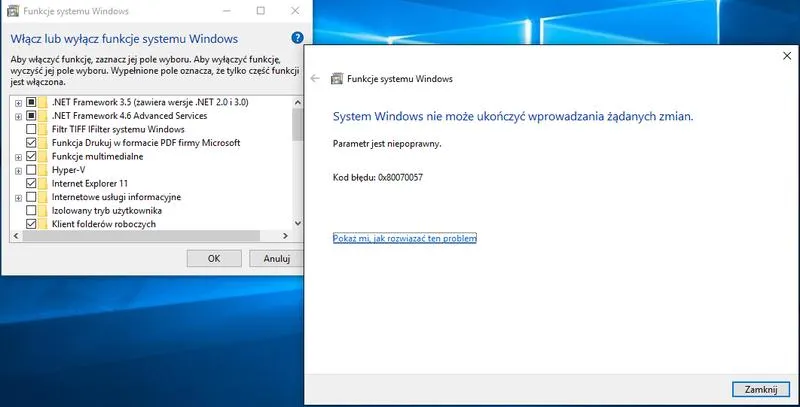
Task: Click folder icon beside Klient folderów roboczych
Action: point(43,224)
